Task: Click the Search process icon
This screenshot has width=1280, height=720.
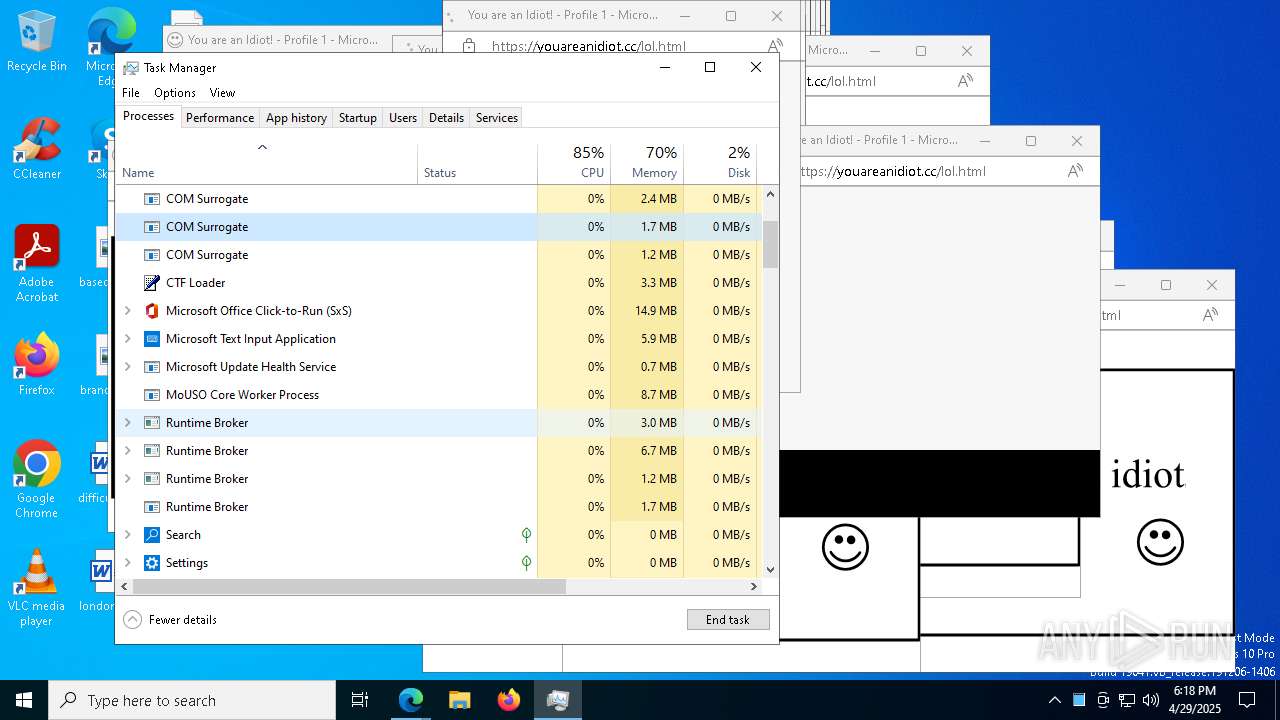Action: 152,535
